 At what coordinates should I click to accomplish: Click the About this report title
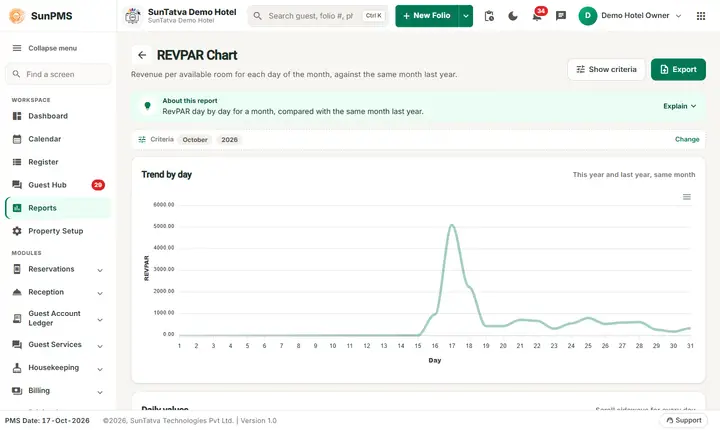(190, 101)
